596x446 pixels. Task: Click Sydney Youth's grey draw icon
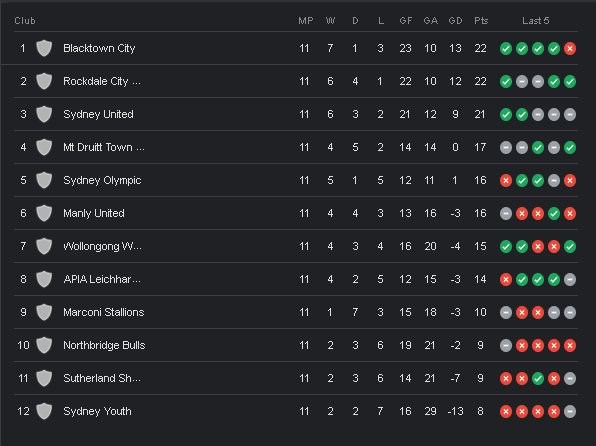tap(570, 411)
